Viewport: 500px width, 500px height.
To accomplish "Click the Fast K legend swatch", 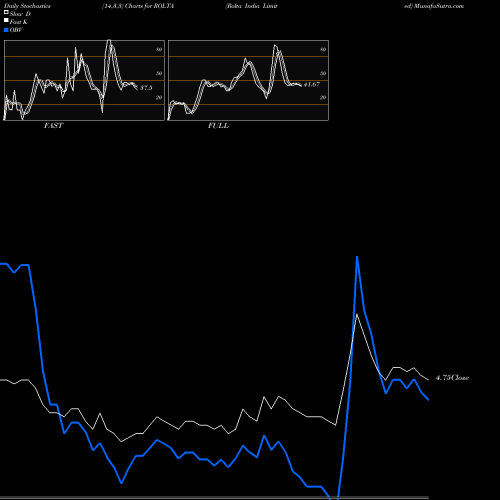I will (6, 21).
